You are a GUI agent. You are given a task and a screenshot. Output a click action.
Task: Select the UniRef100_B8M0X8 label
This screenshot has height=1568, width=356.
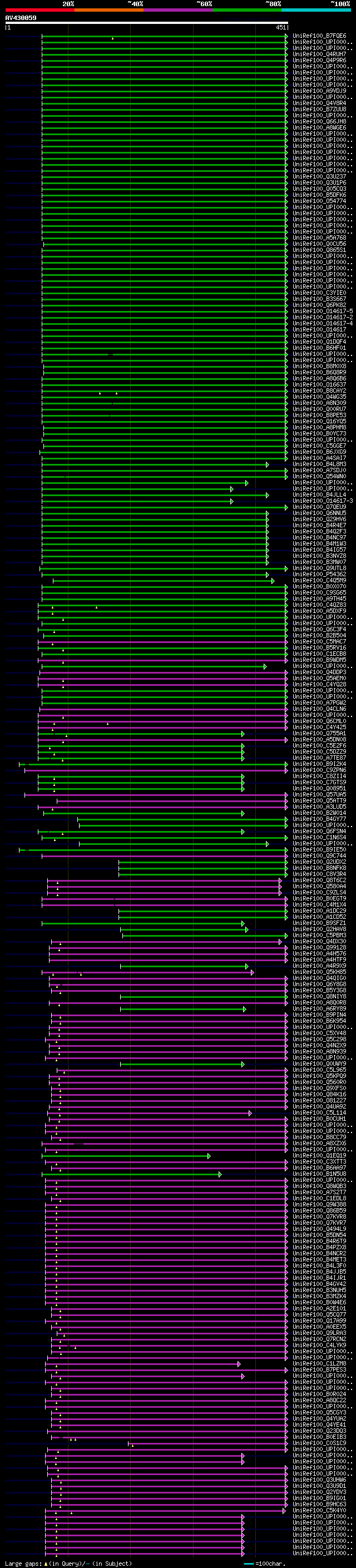pos(319,366)
